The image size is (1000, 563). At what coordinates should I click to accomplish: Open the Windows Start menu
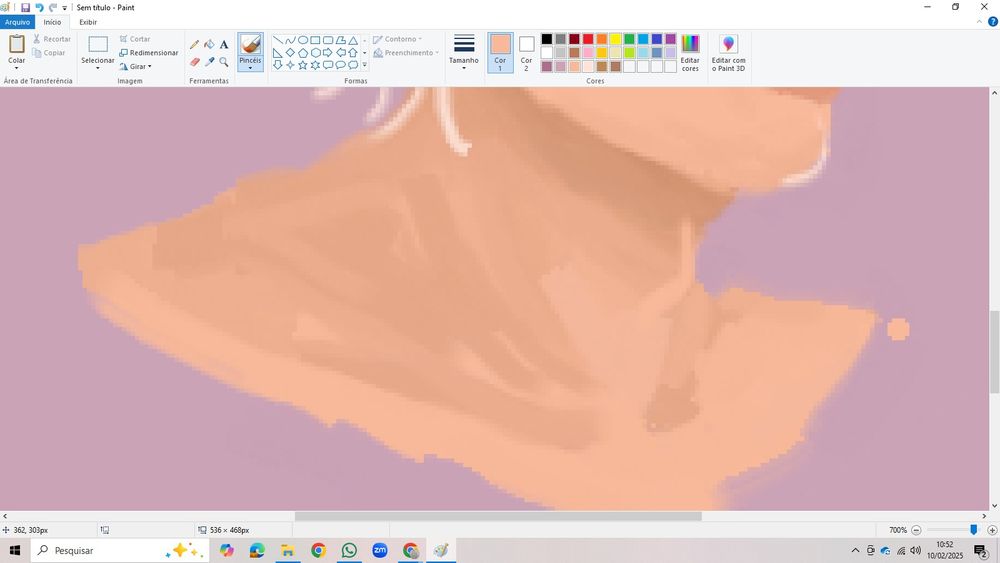15,550
